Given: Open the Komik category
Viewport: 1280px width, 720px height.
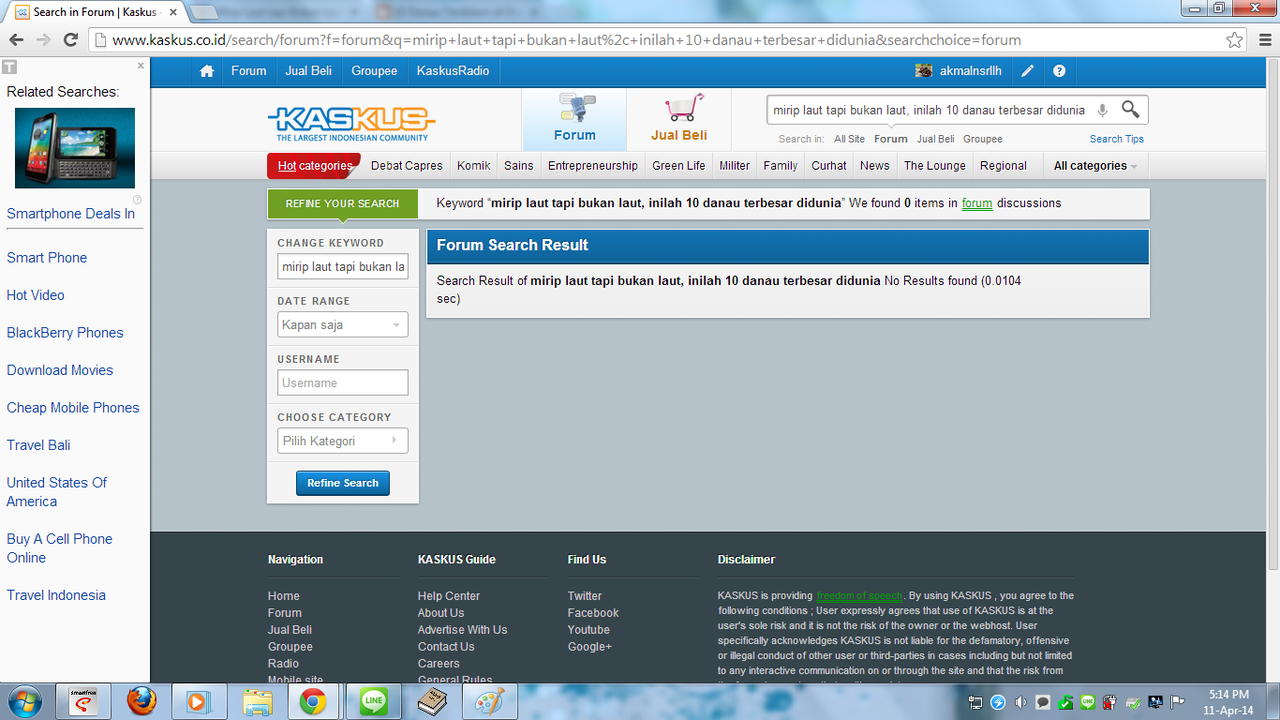Looking at the screenshot, I should [474, 166].
